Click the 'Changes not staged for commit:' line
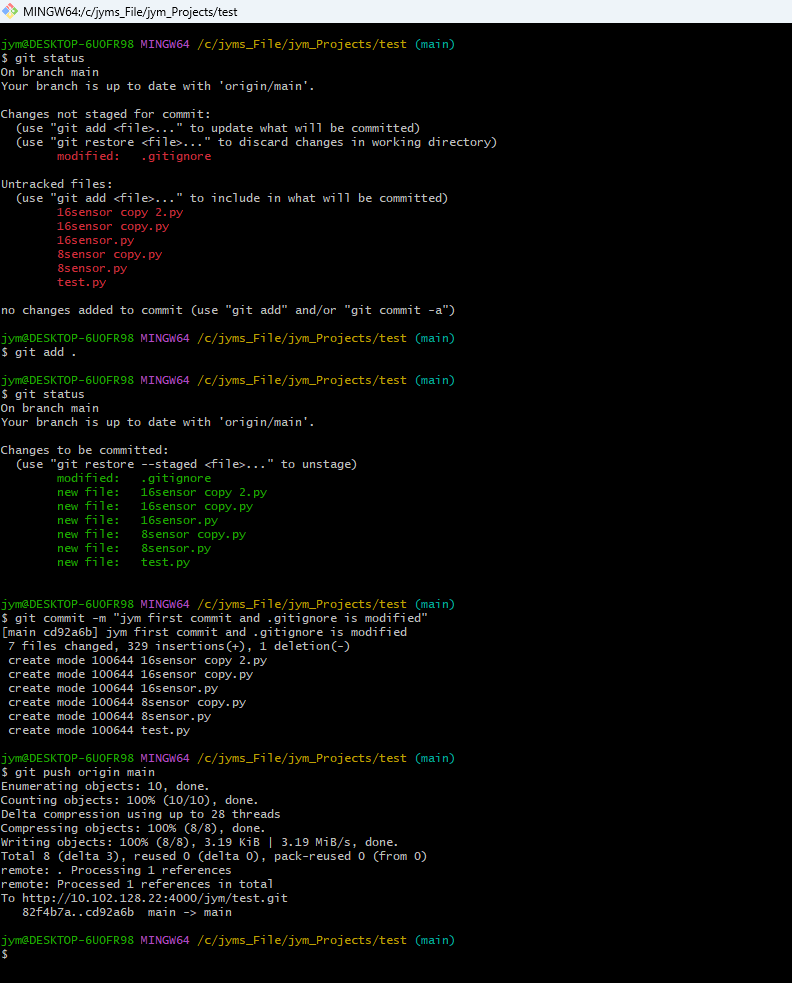This screenshot has width=792, height=983. tap(105, 114)
